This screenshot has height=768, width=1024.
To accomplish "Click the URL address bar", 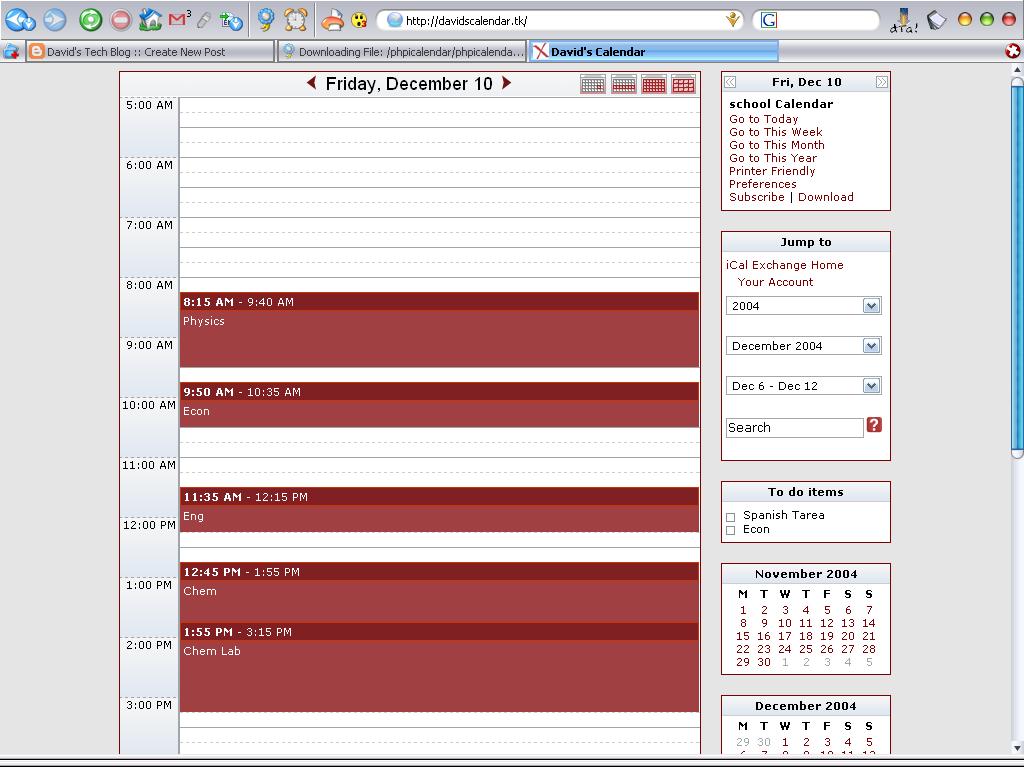I will tap(562, 20).
